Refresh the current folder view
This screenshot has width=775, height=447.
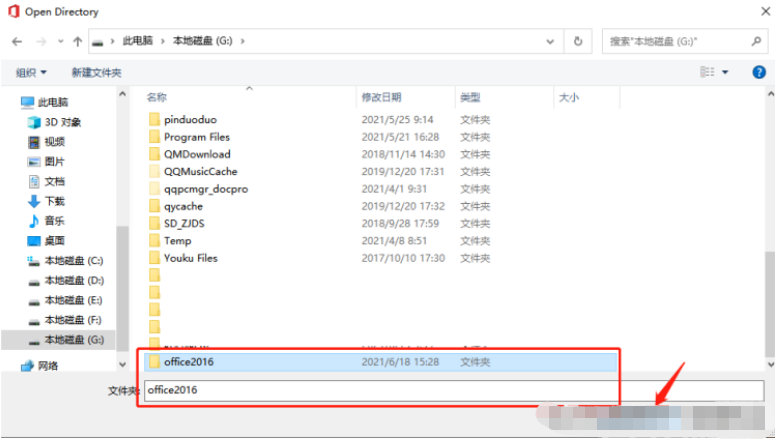click(x=577, y=42)
